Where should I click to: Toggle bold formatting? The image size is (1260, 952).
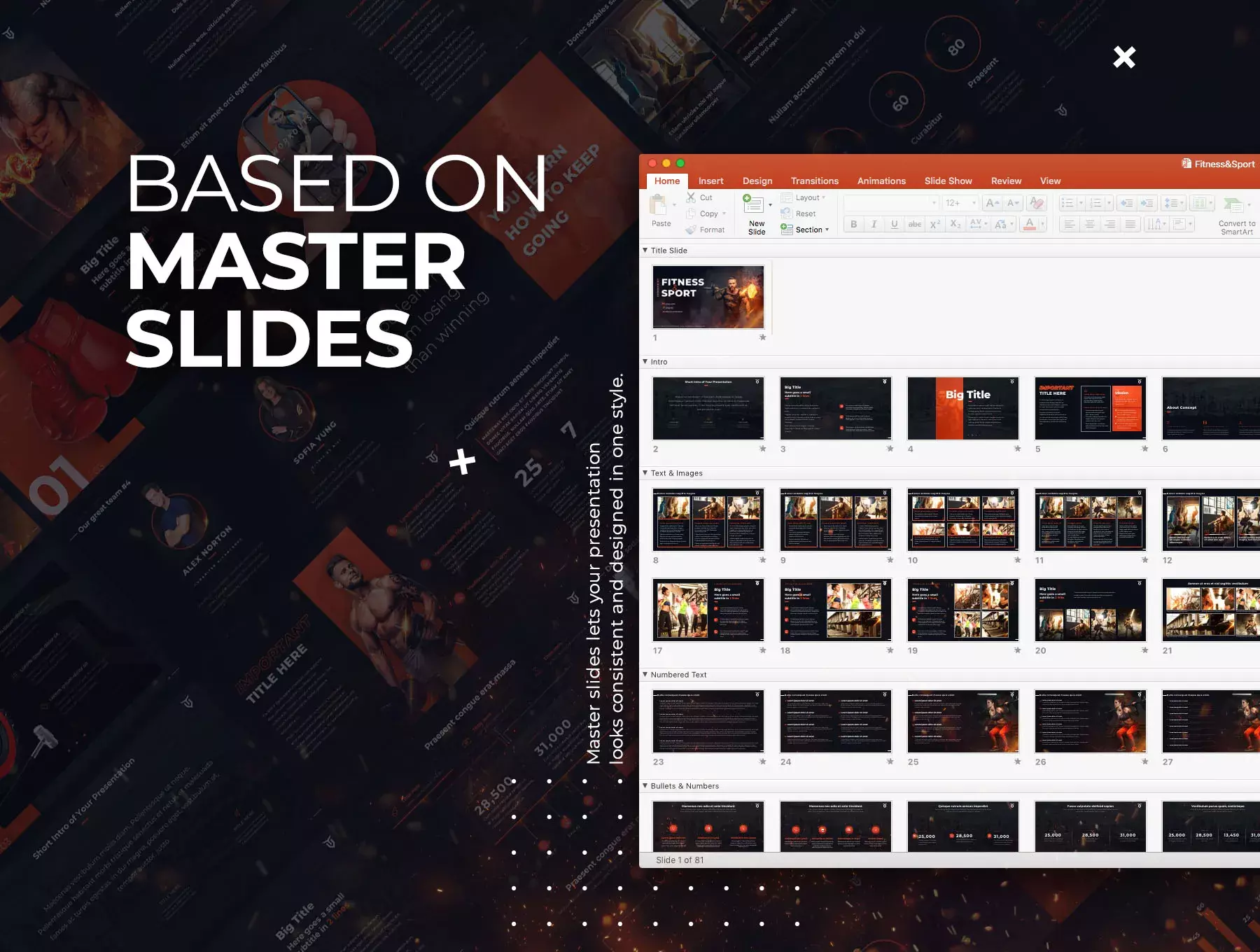coord(853,224)
